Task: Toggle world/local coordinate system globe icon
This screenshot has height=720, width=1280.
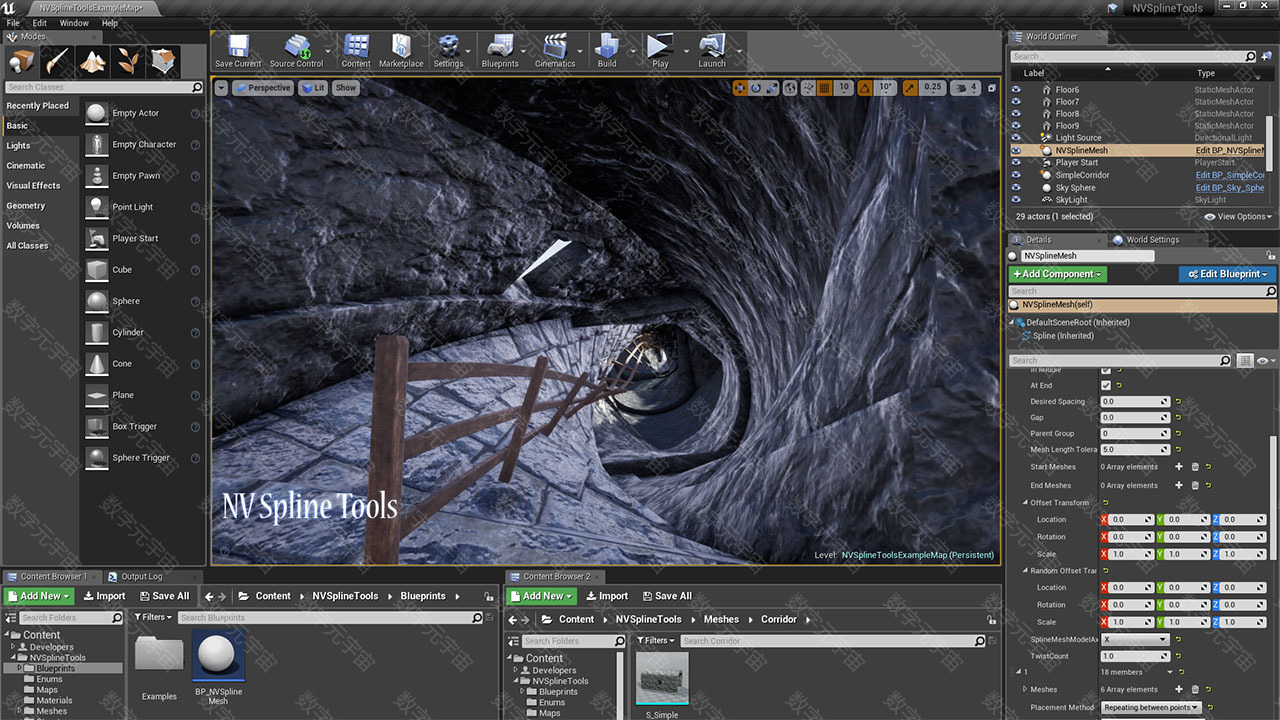Action: tap(791, 88)
